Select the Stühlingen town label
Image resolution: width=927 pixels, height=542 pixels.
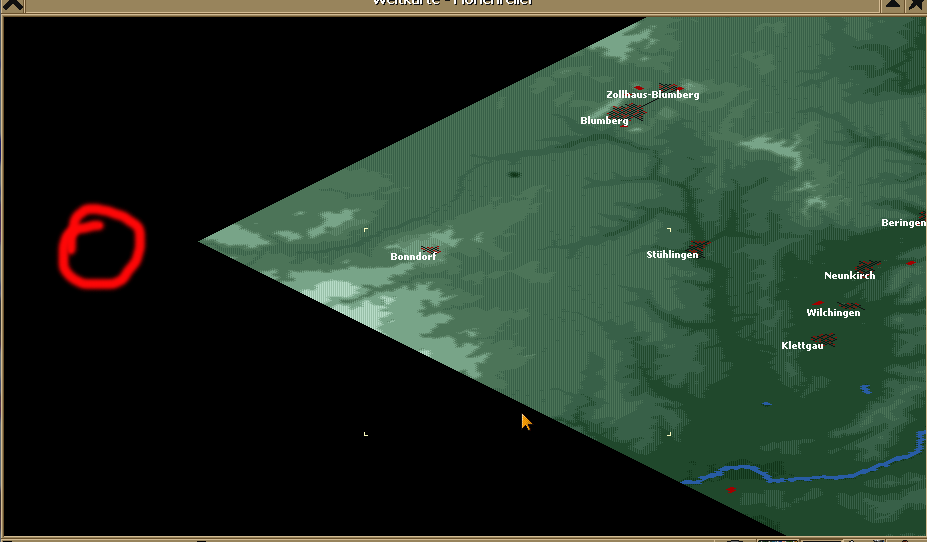pyautogui.click(x=672, y=255)
